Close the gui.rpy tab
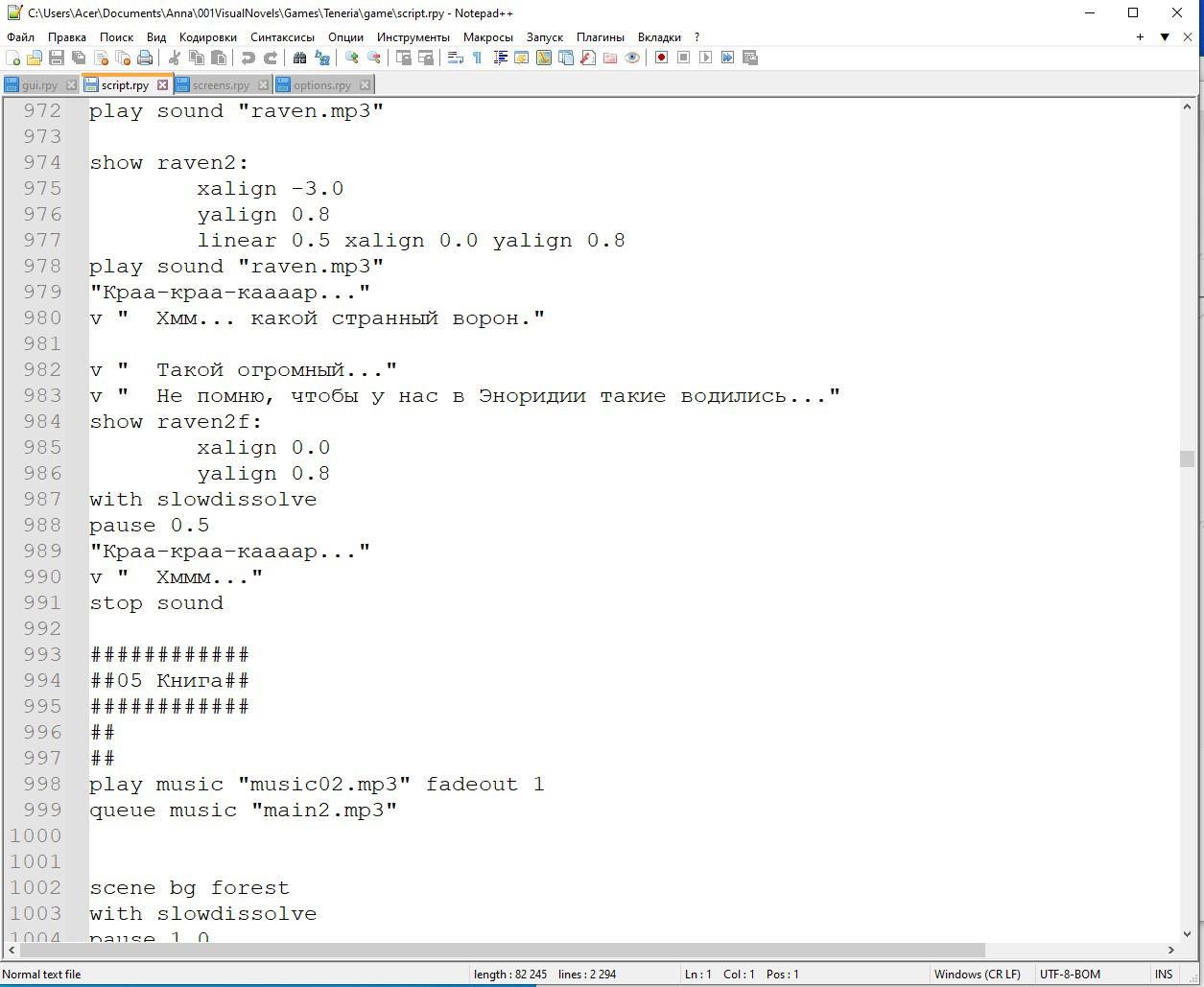Viewport: 1204px width, 987px height. point(72,85)
